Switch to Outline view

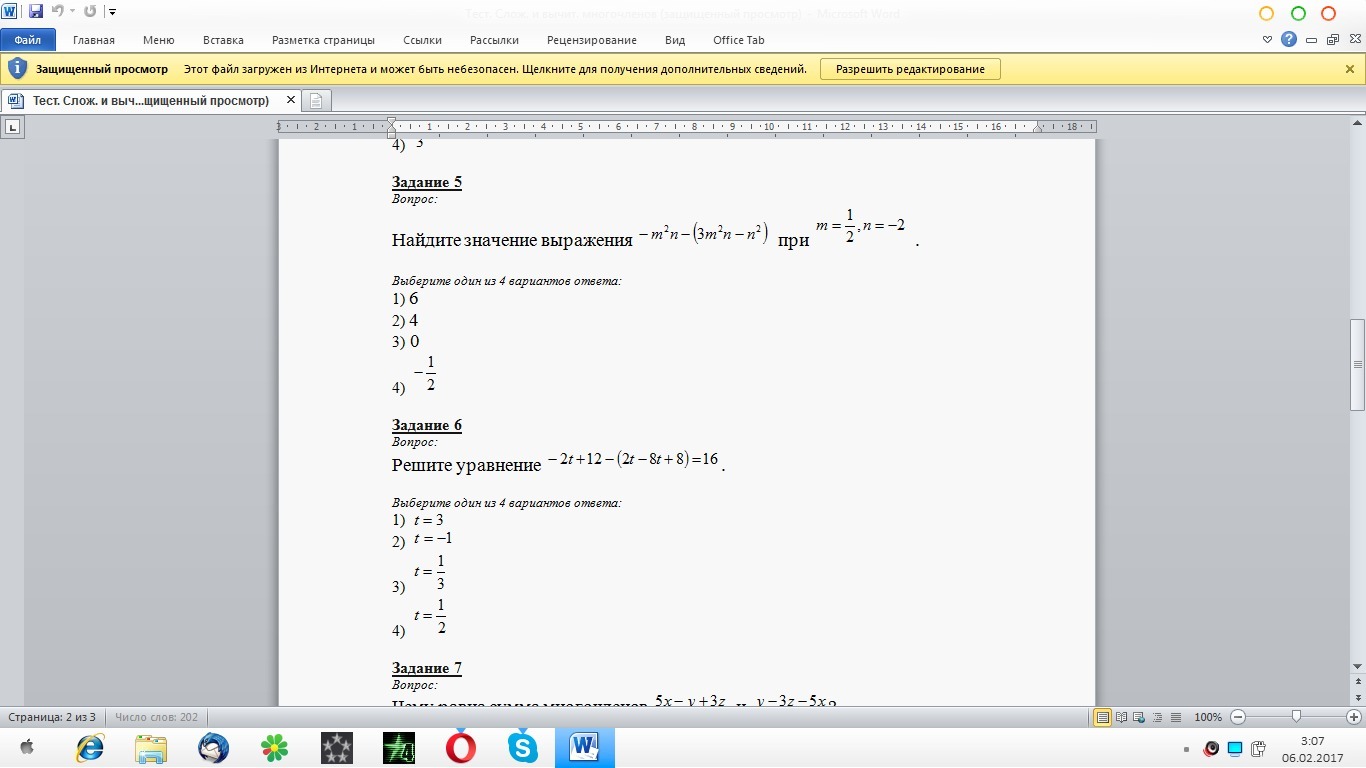pos(1157,717)
